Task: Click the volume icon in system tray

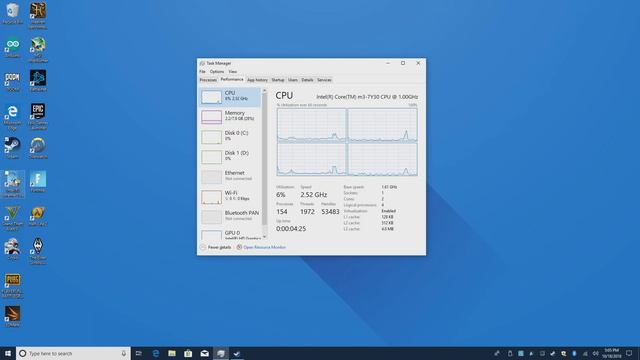Action: pyautogui.click(x=596, y=353)
